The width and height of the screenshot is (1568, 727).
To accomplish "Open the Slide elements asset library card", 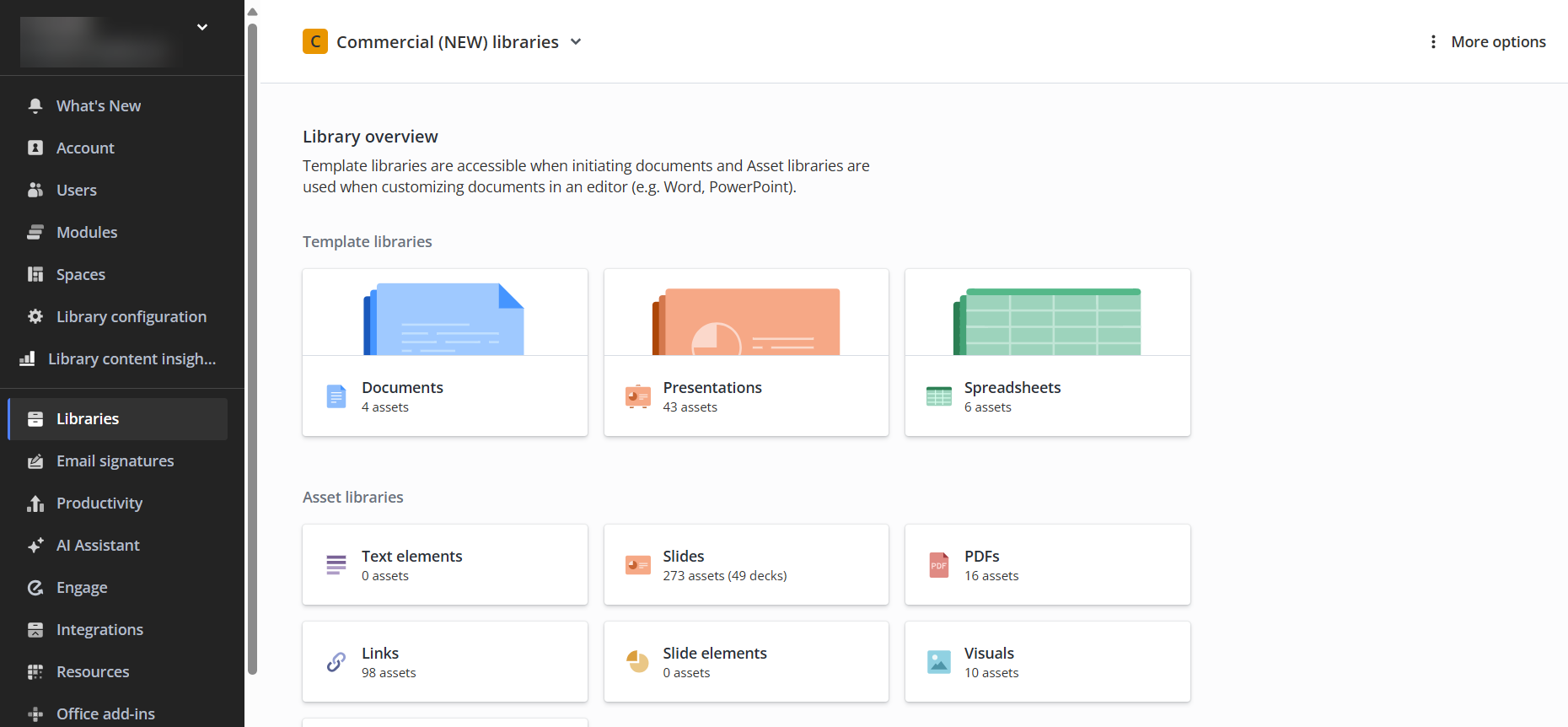I will click(x=746, y=662).
